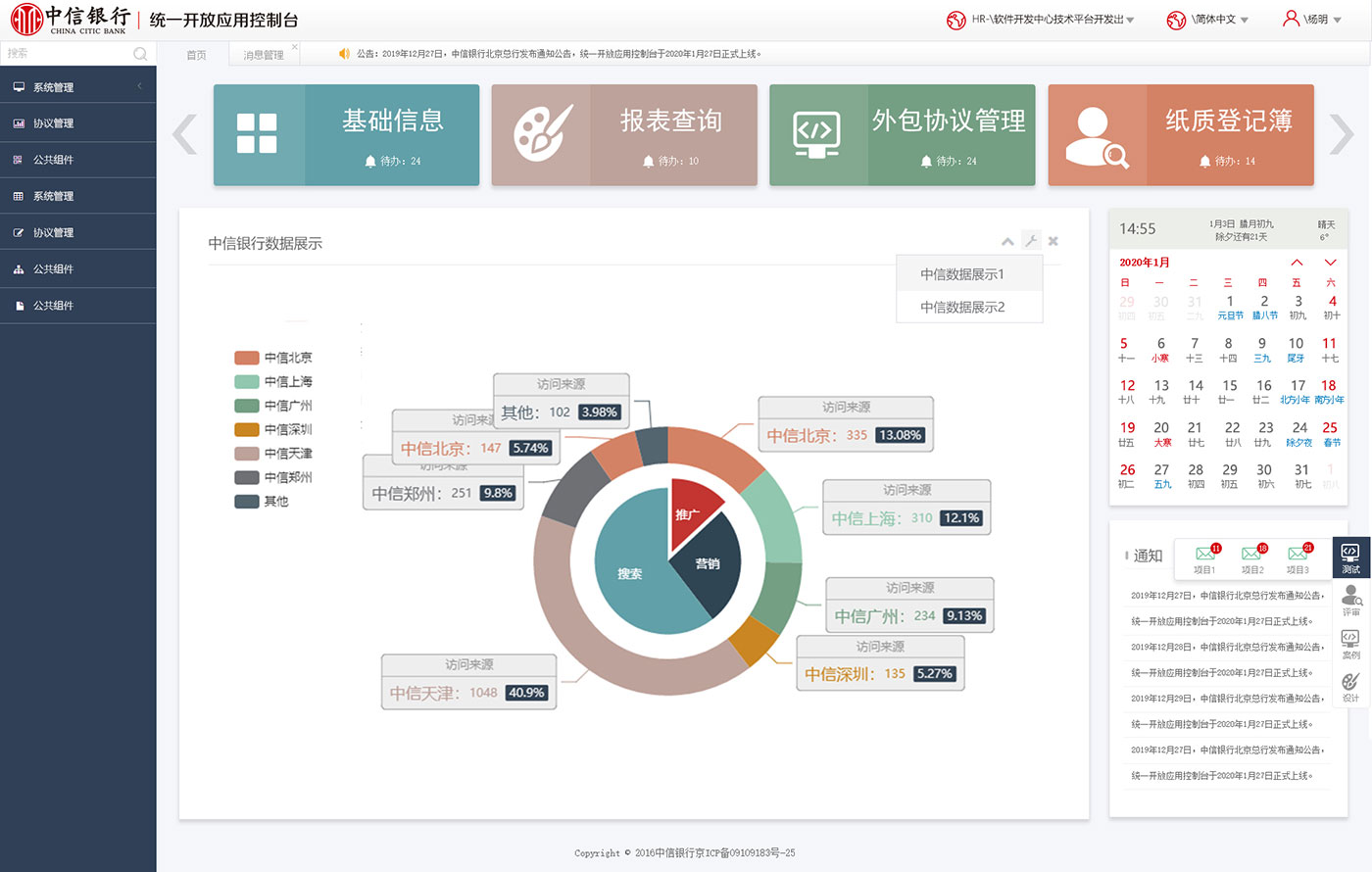The image size is (1372, 872).
Task: Expand the 杨明 user account menu
Action: pos(1312,20)
